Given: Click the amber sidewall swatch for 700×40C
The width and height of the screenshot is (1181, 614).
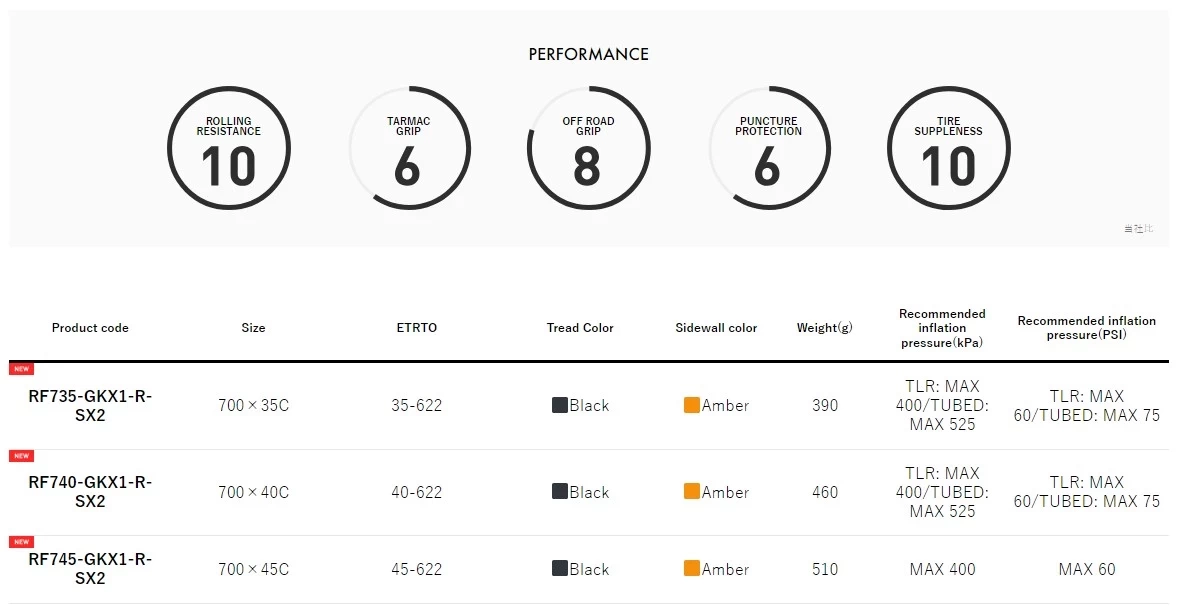Looking at the screenshot, I should (x=691, y=491).
